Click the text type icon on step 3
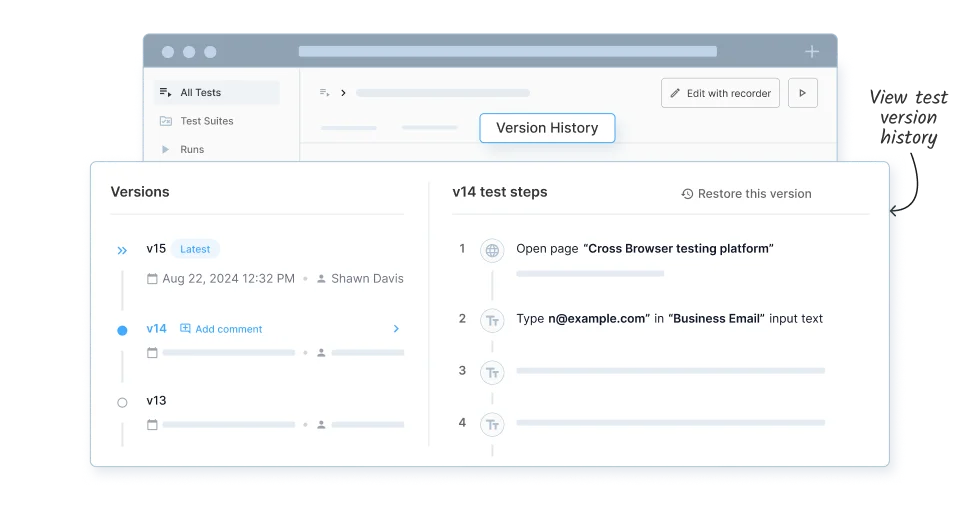Screen dimensions: 980x521 click(492, 372)
